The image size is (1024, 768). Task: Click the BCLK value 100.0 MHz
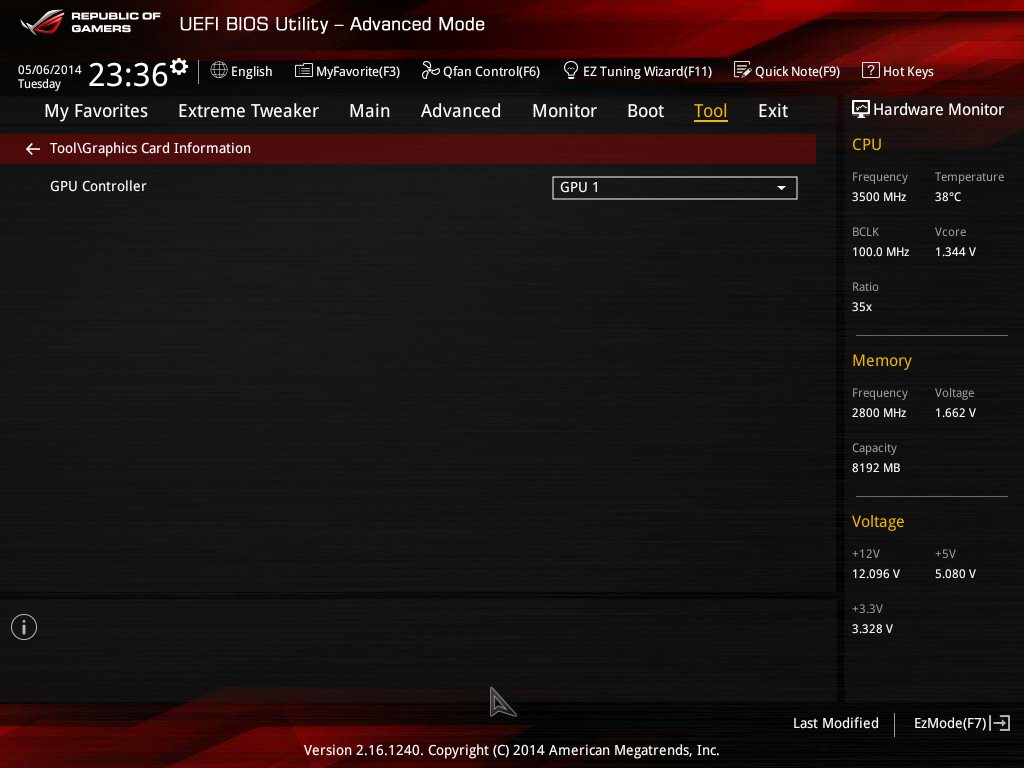pyautogui.click(x=880, y=251)
